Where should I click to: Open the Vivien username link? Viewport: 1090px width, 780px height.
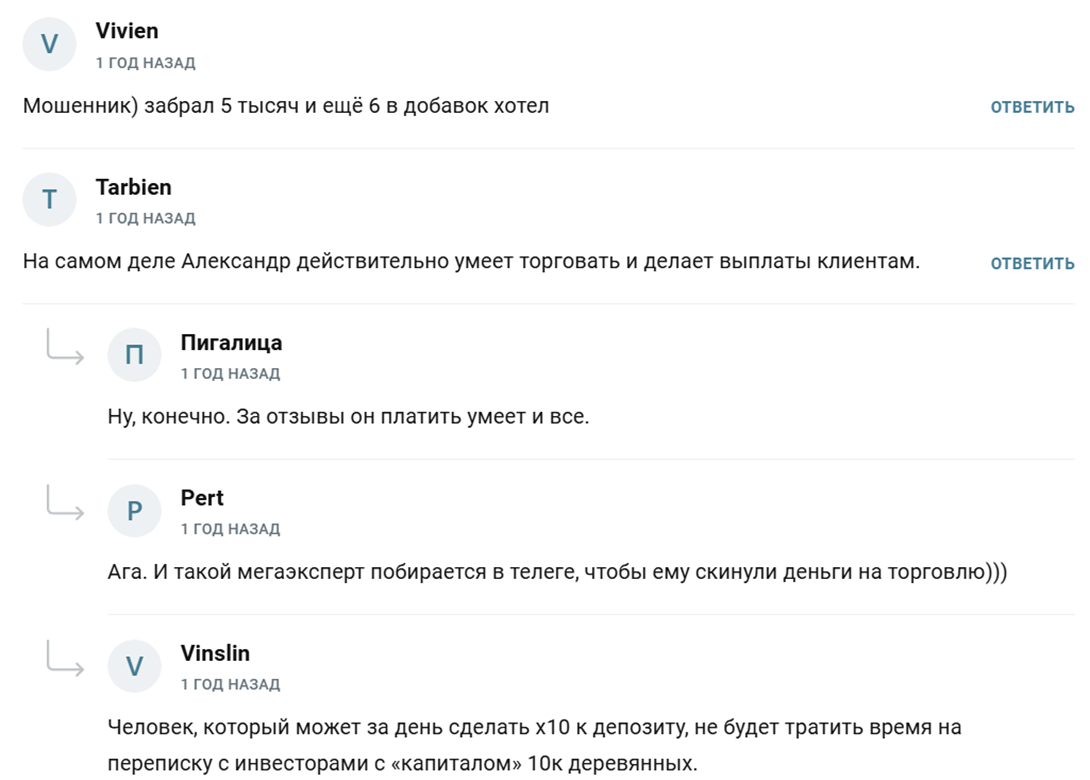pos(127,31)
